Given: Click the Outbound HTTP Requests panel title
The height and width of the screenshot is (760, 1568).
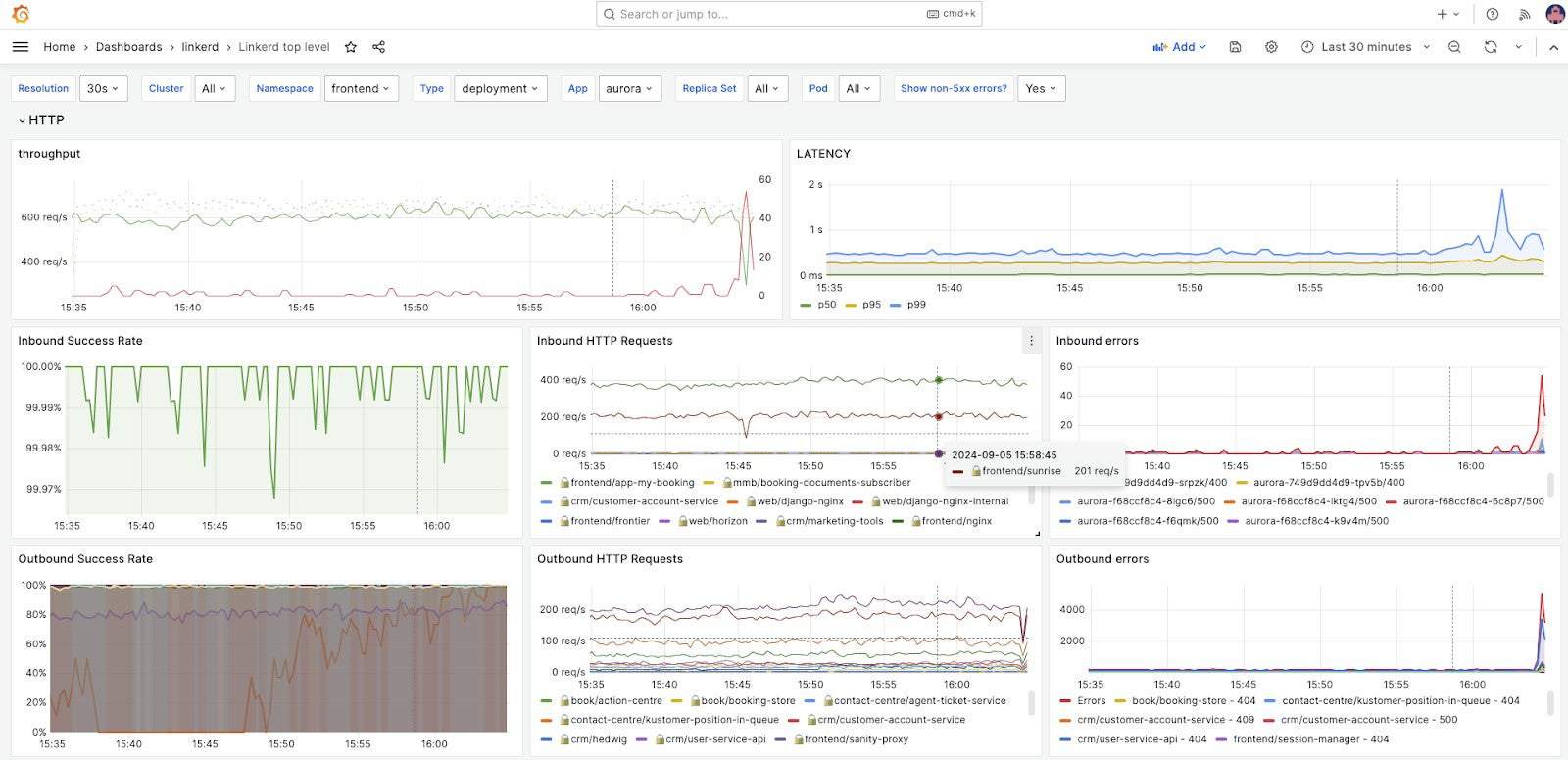Looking at the screenshot, I should point(610,559).
